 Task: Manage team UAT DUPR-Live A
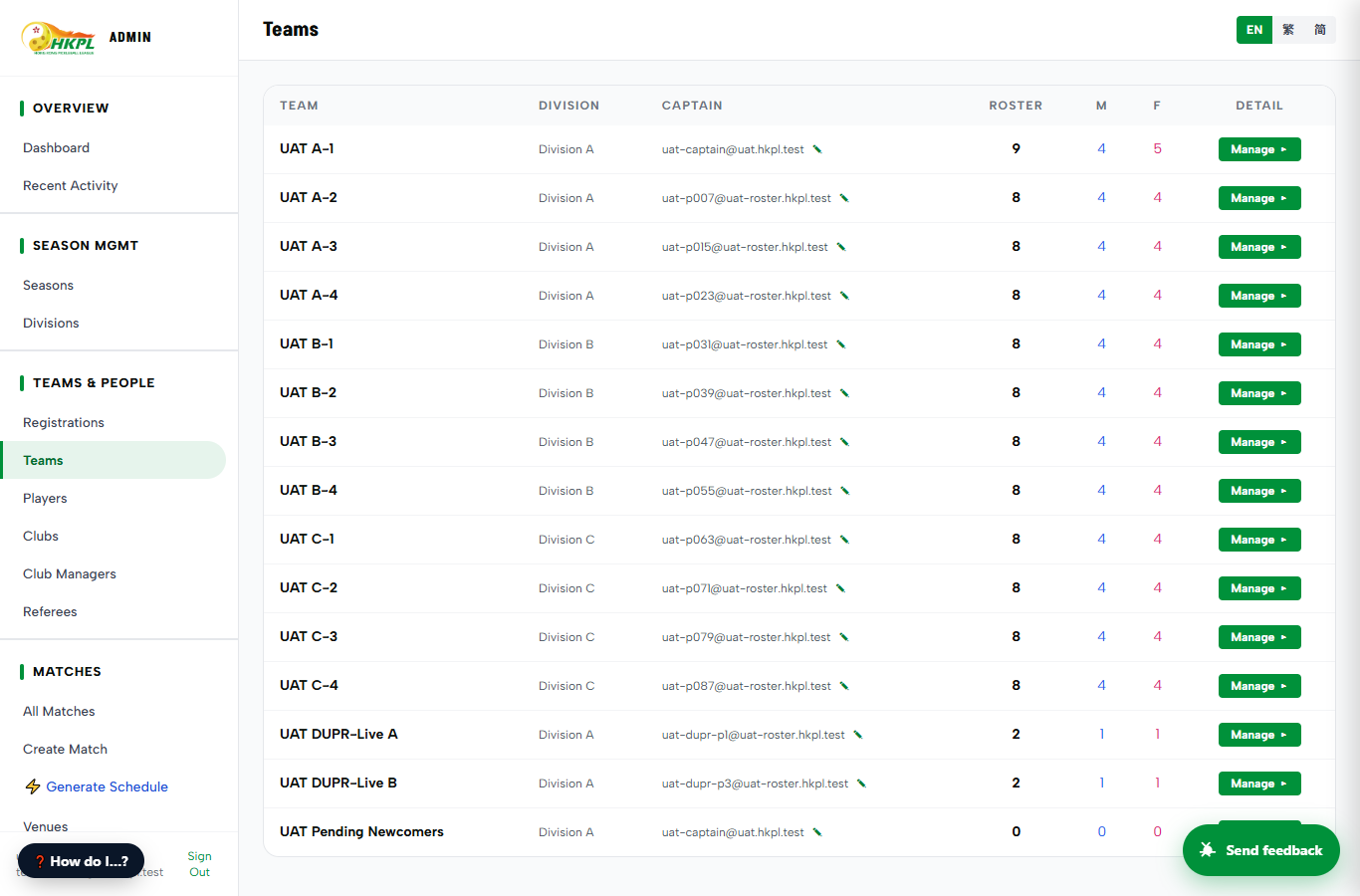[1259, 735]
